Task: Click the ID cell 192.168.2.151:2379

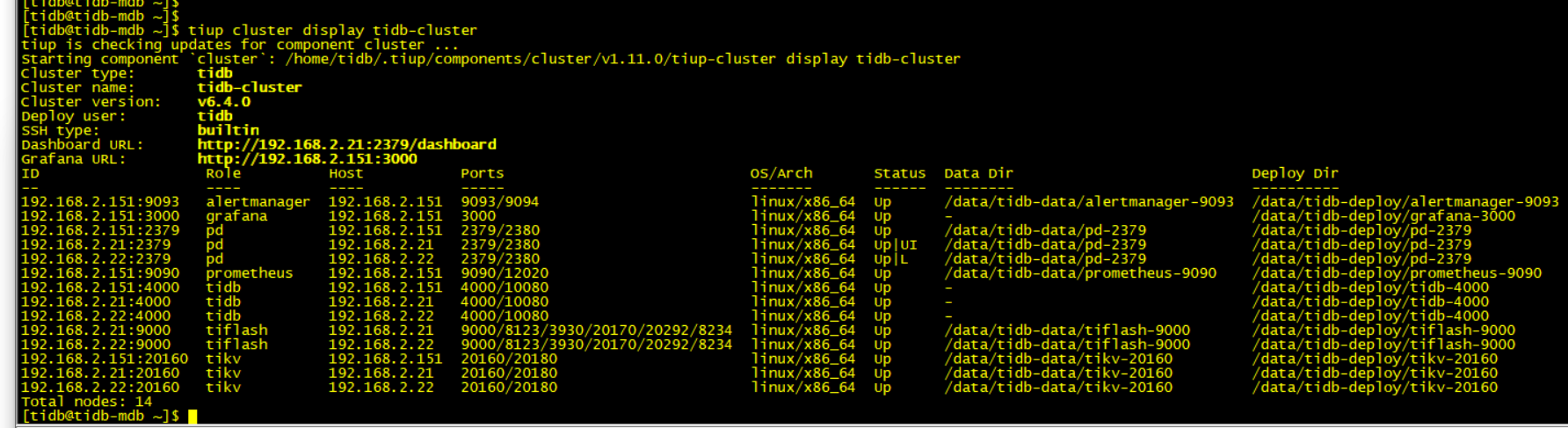Action: pyautogui.click(x=100, y=229)
